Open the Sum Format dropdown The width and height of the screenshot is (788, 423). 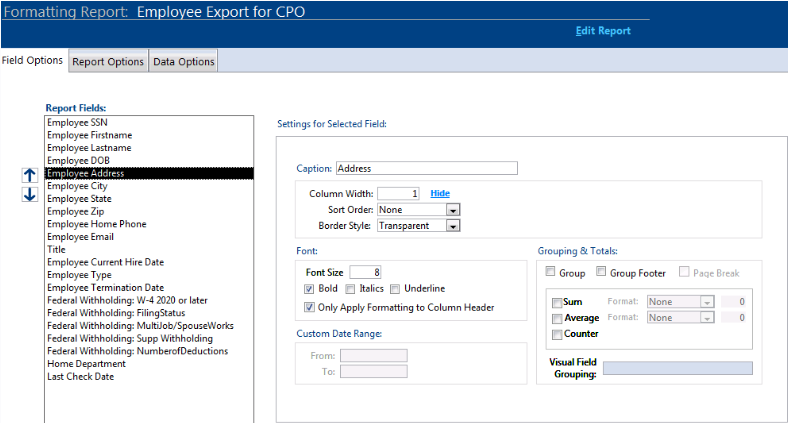point(707,302)
